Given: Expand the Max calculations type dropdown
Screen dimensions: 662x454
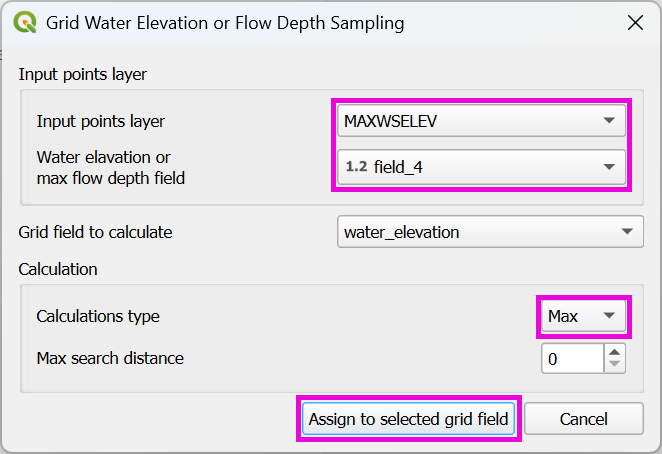Looking at the screenshot, I should [x=583, y=317].
